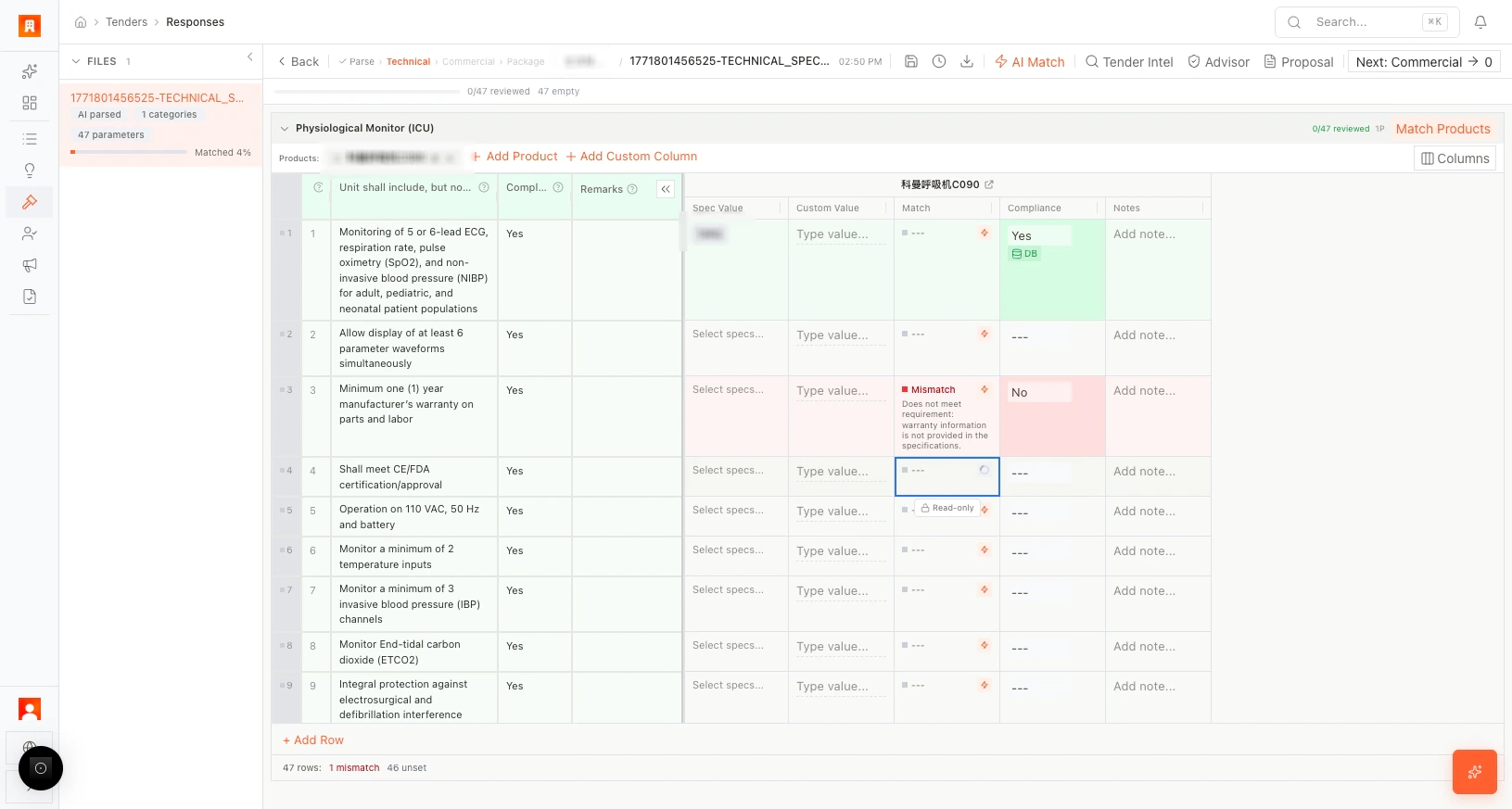Screen dimensions: 1512x809
Task: Run AI match sparkle for row 9
Action: tap(985, 685)
